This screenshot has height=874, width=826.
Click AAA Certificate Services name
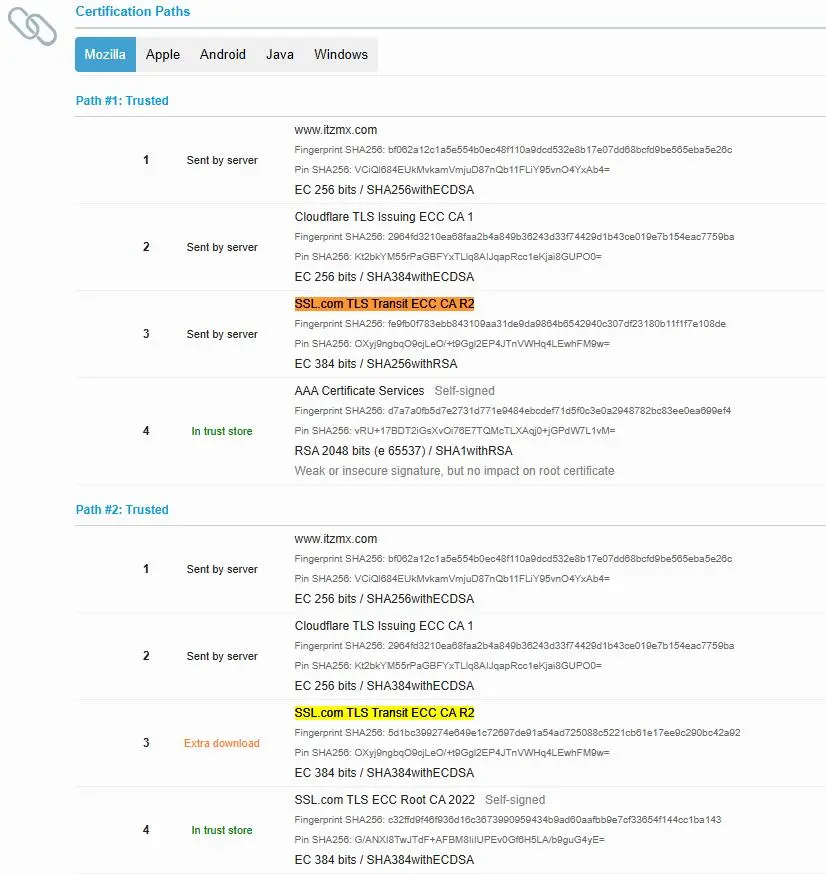(x=359, y=391)
